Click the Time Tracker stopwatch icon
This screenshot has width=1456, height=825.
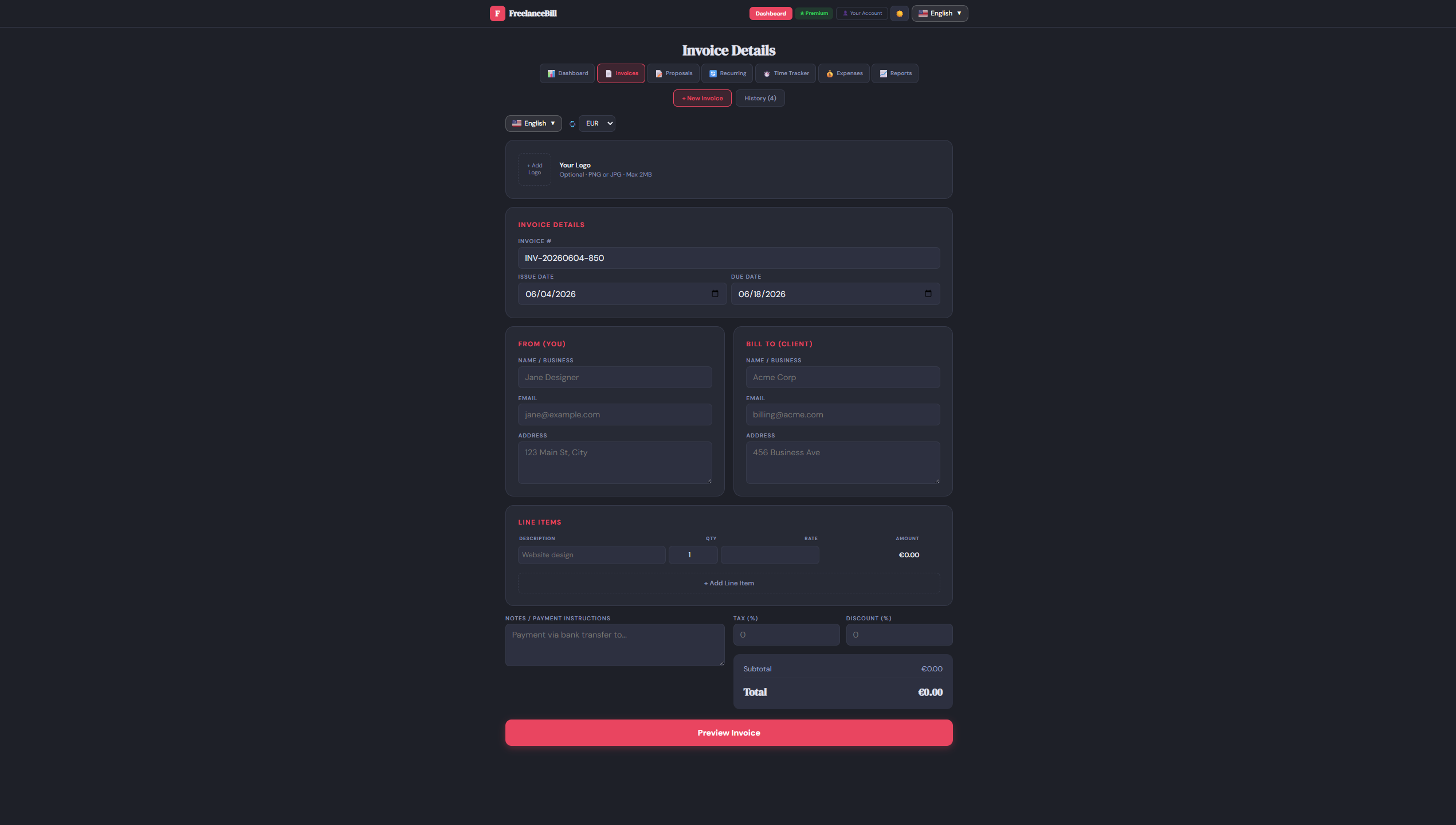[767, 73]
